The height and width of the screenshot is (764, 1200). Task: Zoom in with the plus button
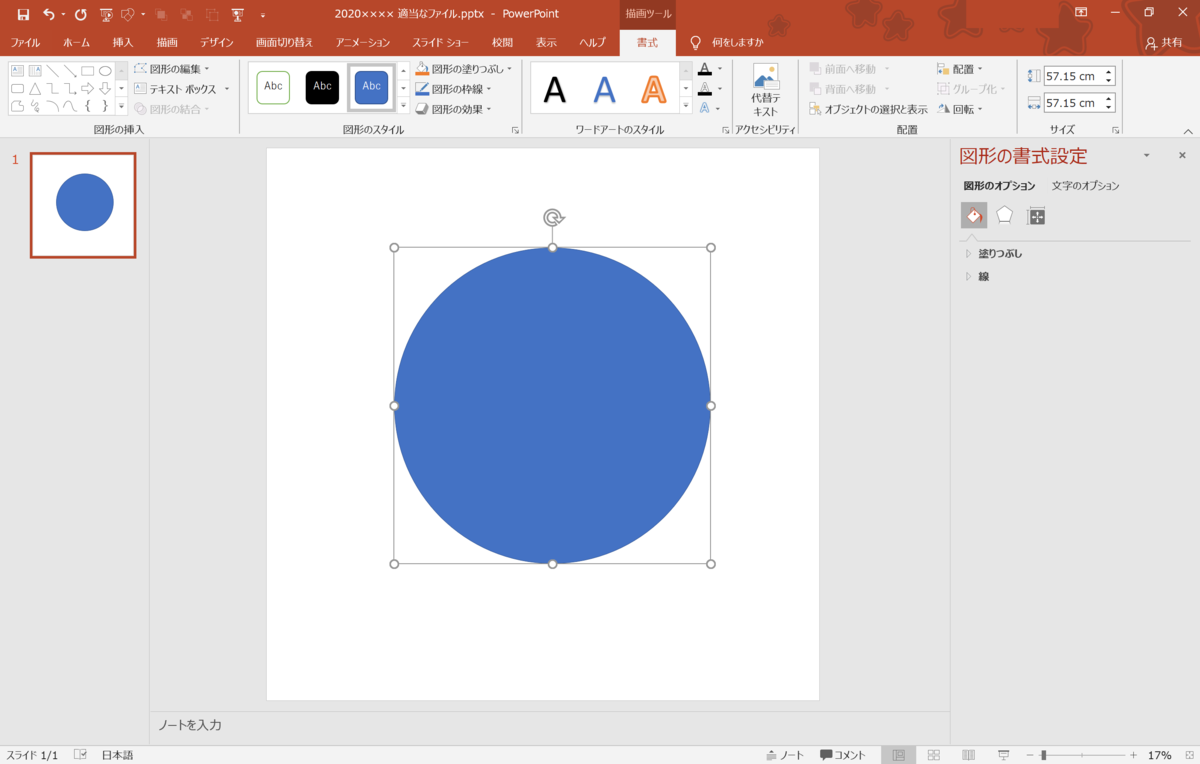(1133, 755)
